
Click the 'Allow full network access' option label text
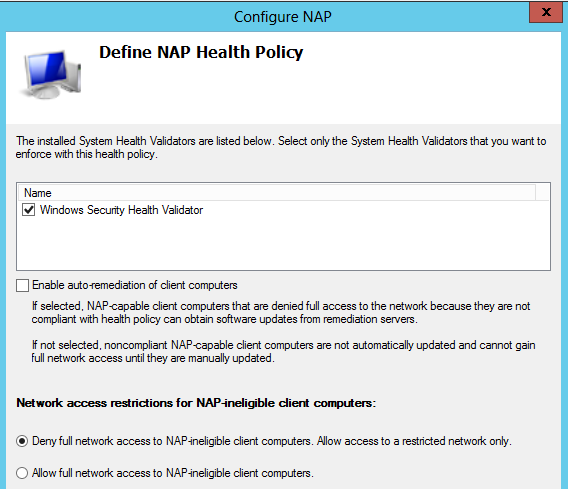[x=173, y=473]
